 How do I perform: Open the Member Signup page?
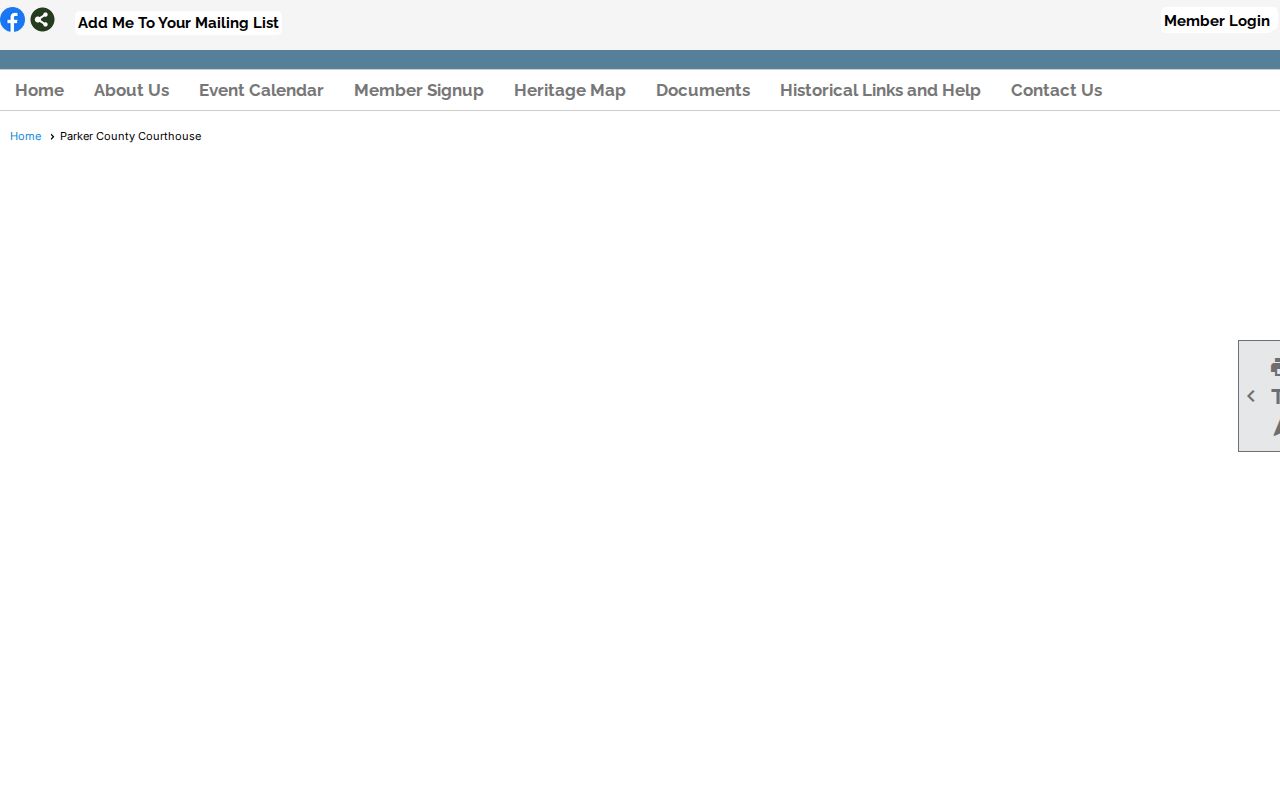(418, 90)
